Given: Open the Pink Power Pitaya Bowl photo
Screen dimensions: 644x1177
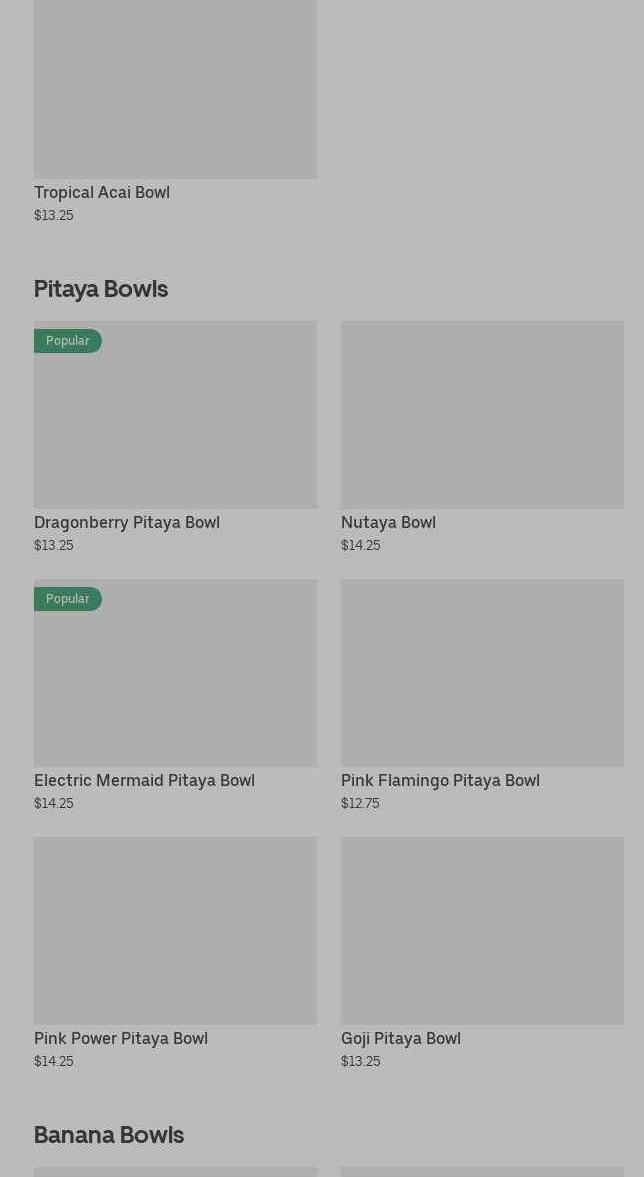Looking at the screenshot, I should tap(175, 931).
